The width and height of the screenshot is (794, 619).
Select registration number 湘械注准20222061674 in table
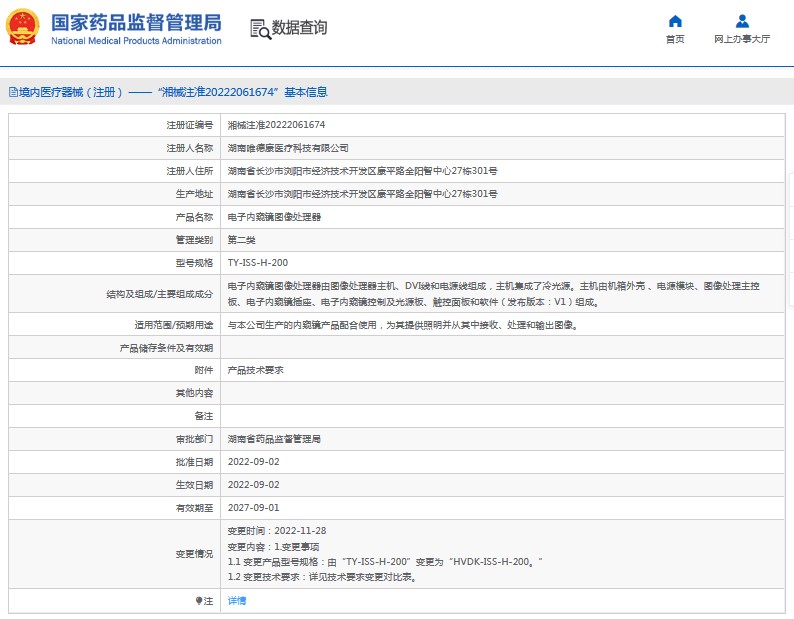coord(276,125)
